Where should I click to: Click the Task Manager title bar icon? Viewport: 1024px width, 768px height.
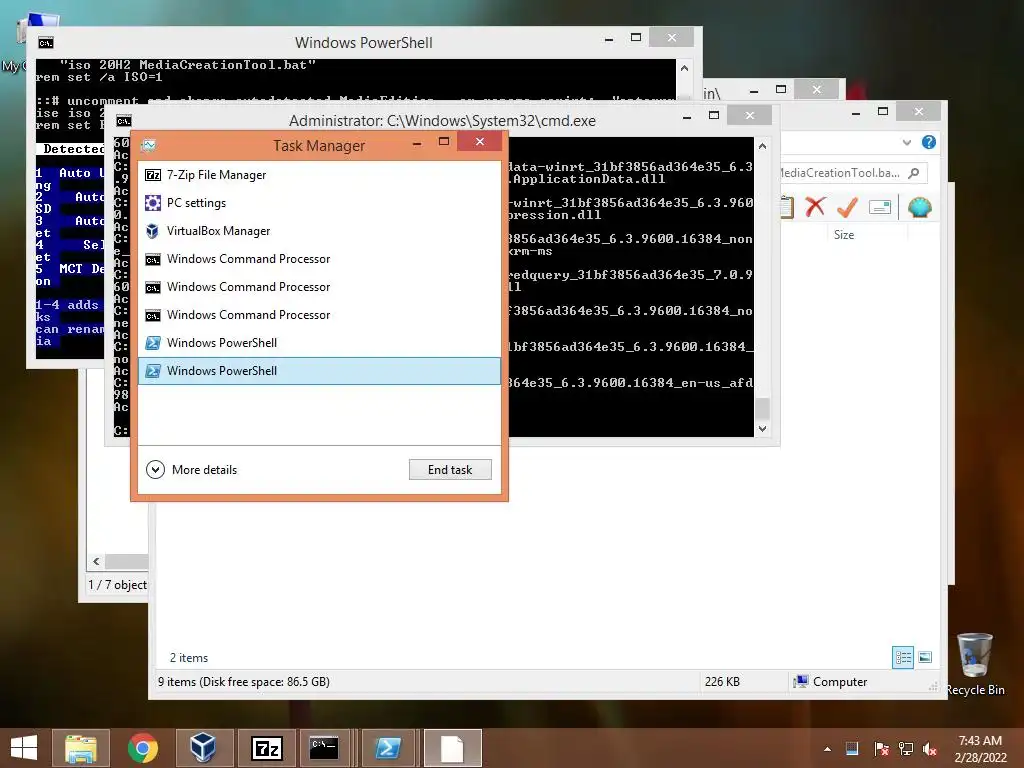[x=149, y=145]
